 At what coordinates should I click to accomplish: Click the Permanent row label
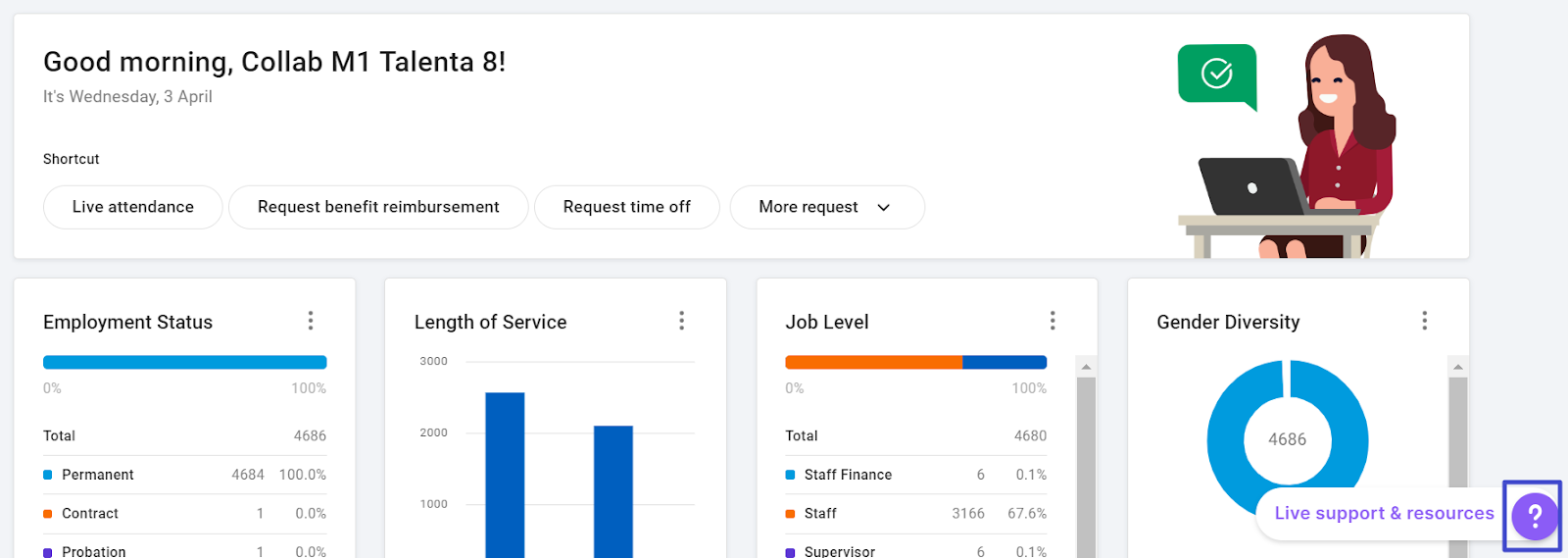point(98,475)
